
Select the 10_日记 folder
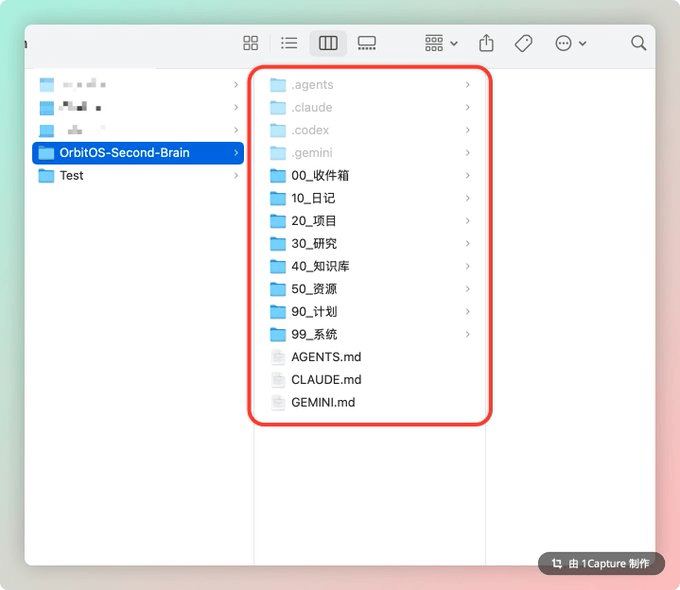313,198
